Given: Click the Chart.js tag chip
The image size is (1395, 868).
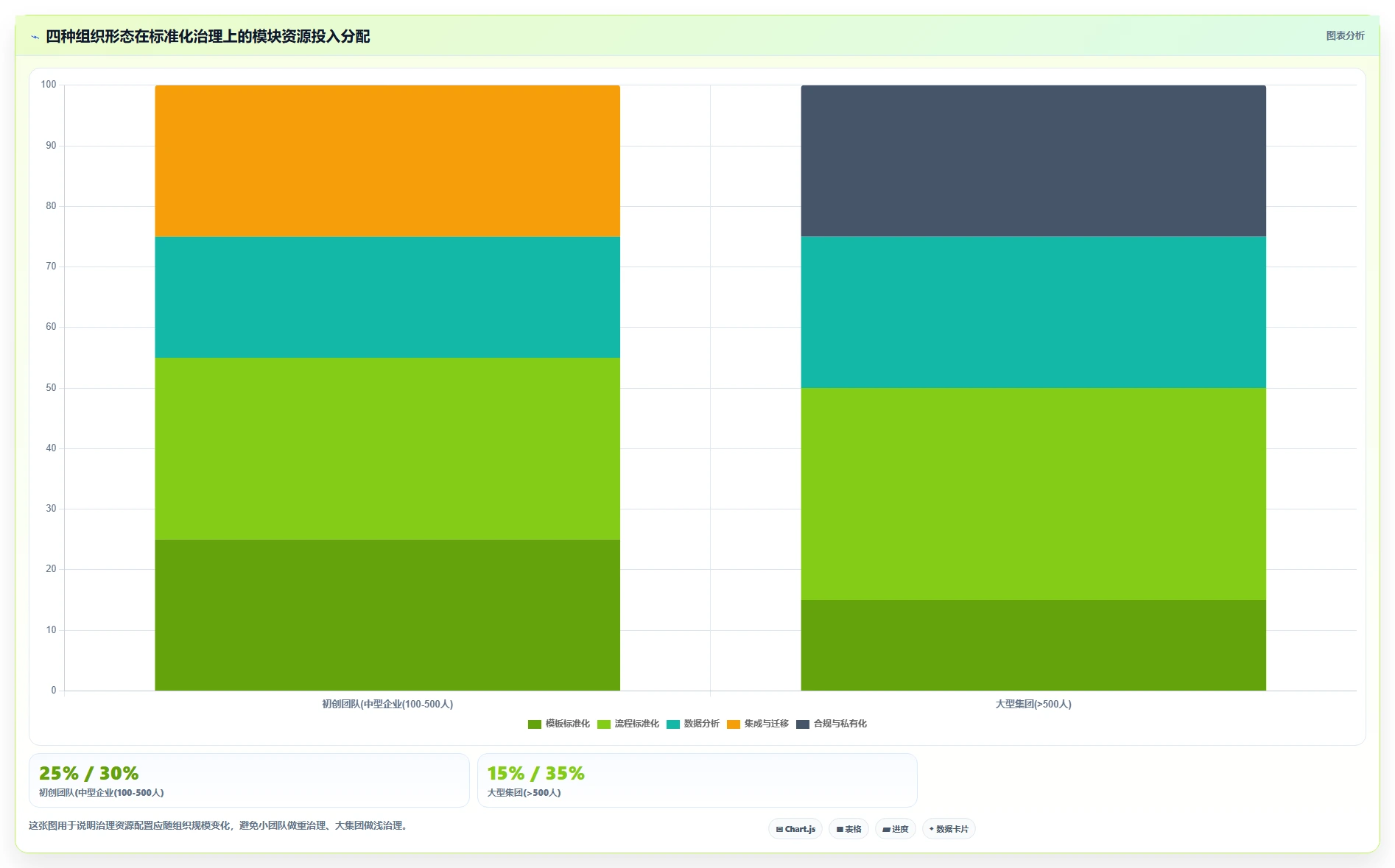Looking at the screenshot, I should pos(795,829).
